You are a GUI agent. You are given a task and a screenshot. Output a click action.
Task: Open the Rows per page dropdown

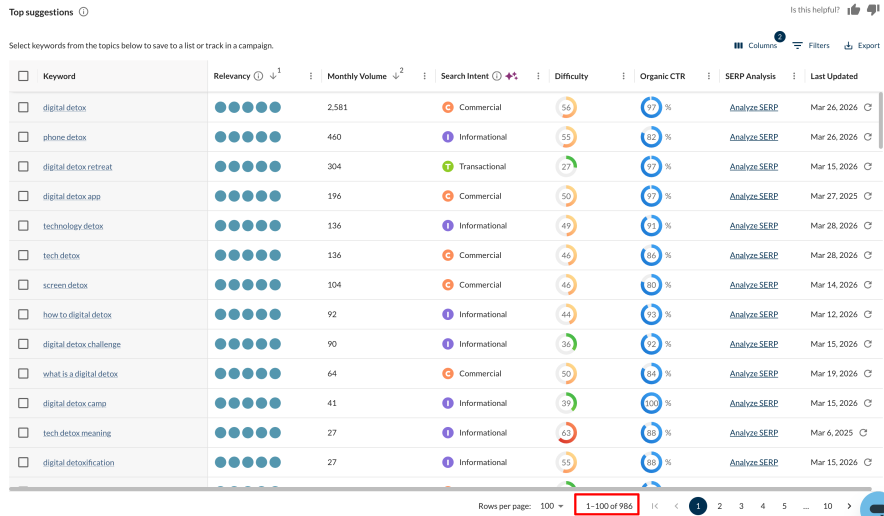(x=552, y=506)
